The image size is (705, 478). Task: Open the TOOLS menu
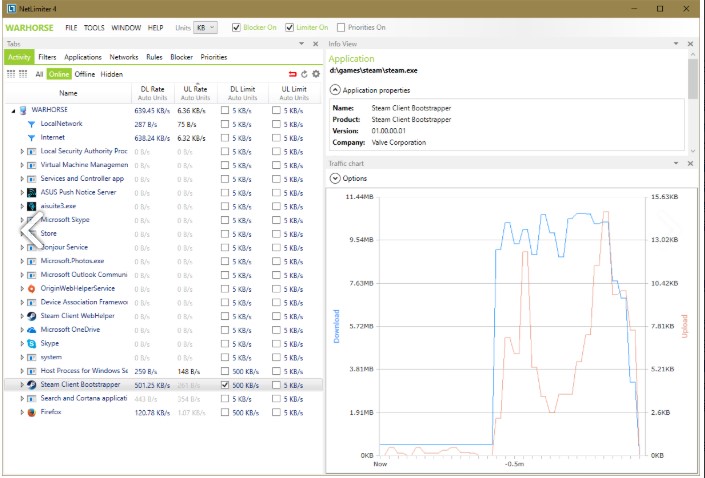point(94,28)
